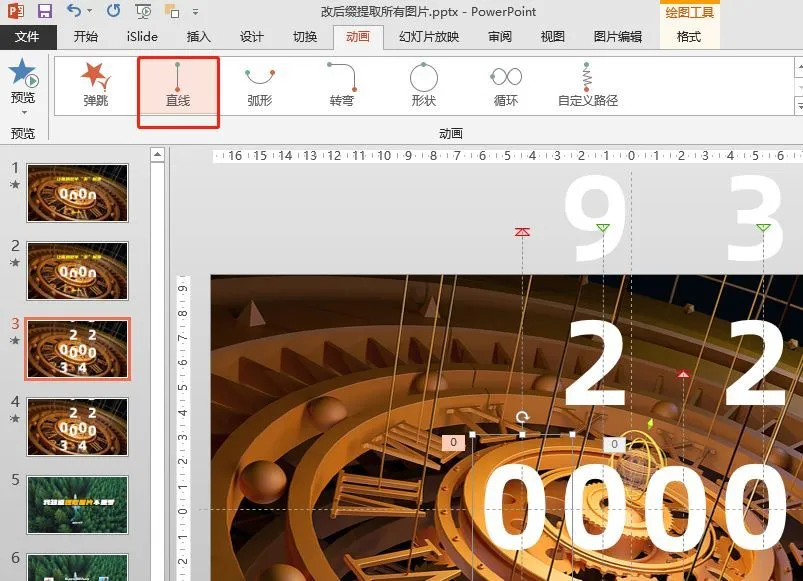The height and width of the screenshot is (581, 803).
Task: Select the pink animation order tag 0
Action: 453,442
